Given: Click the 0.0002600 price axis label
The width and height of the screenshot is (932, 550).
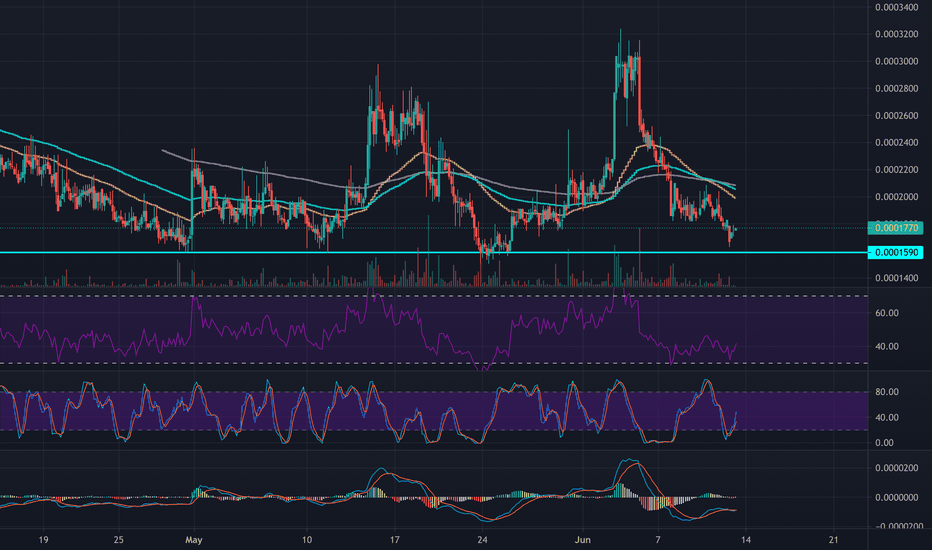Looking at the screenshot, I should coord(896,115).
